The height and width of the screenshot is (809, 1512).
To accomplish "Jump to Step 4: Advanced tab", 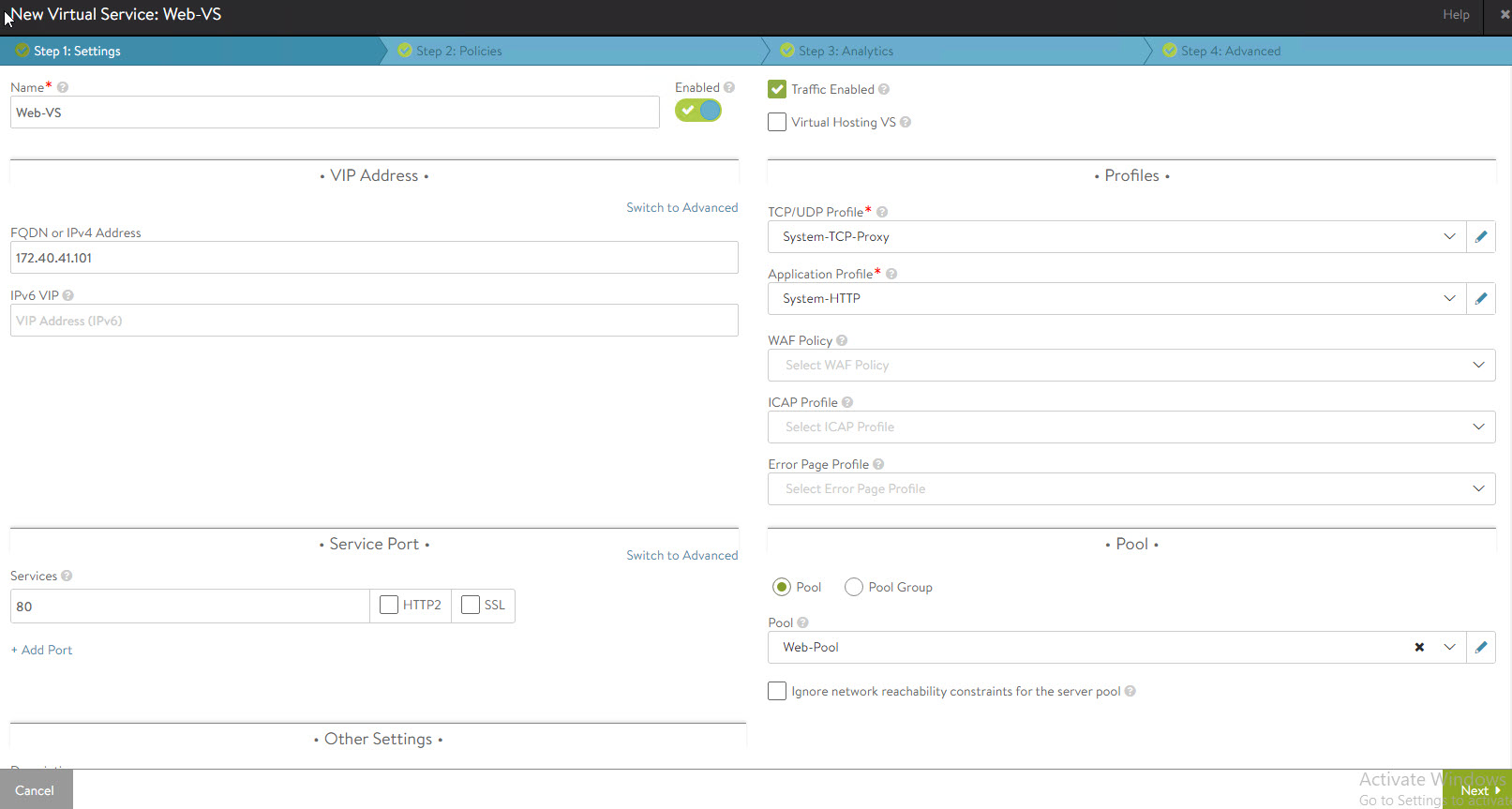I will click(x=1230, y=51).
